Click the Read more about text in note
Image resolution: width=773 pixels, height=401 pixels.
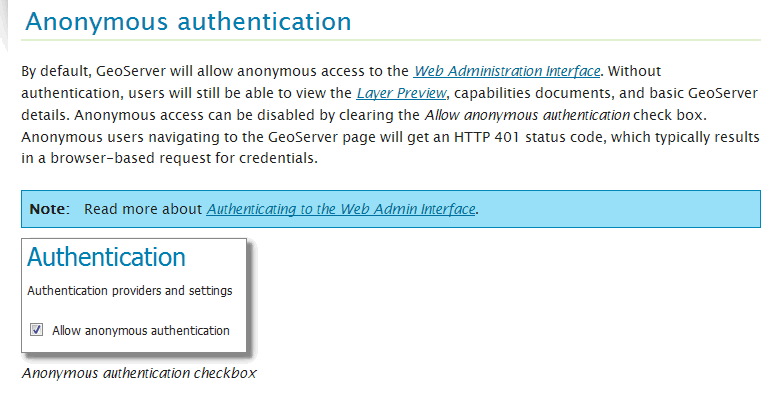(x=143, y=209)
